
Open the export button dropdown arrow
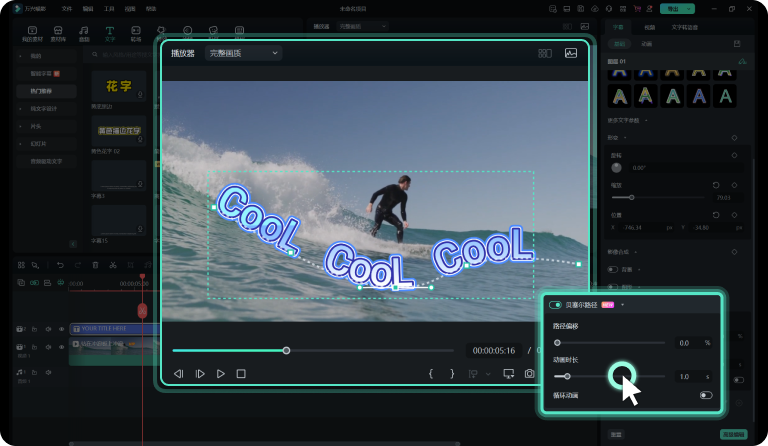click(689, 9)
